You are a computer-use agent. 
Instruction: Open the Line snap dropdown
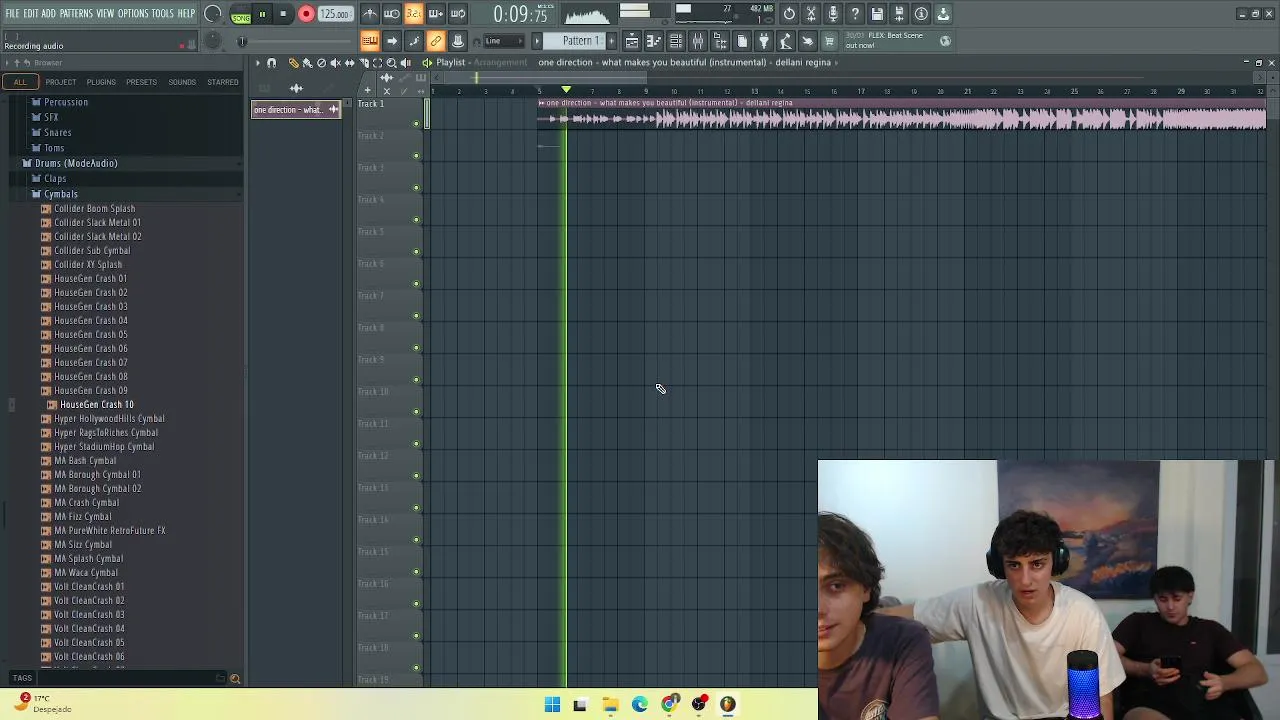(x=503, y=41)
